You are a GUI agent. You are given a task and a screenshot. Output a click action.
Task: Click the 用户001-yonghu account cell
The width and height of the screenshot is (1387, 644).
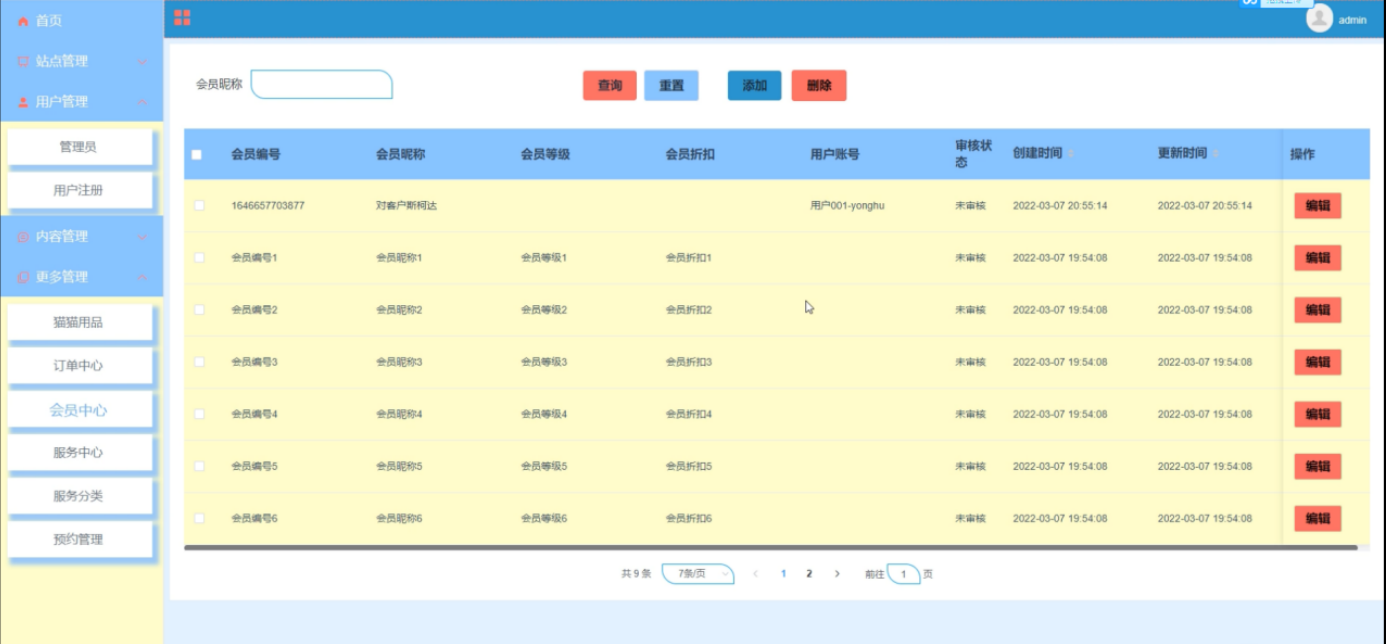pos(847,206)
